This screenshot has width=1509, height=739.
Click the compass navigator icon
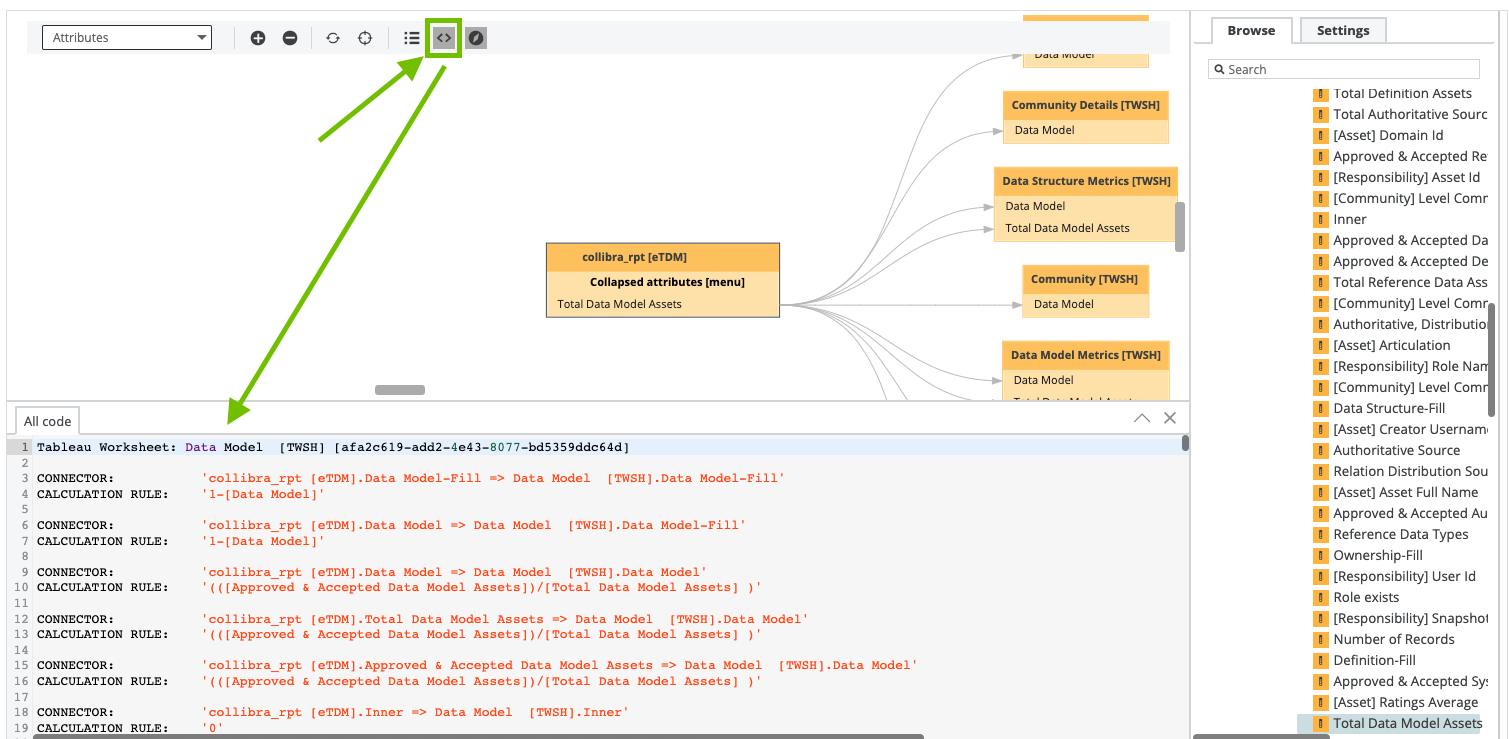coord(476,38)
